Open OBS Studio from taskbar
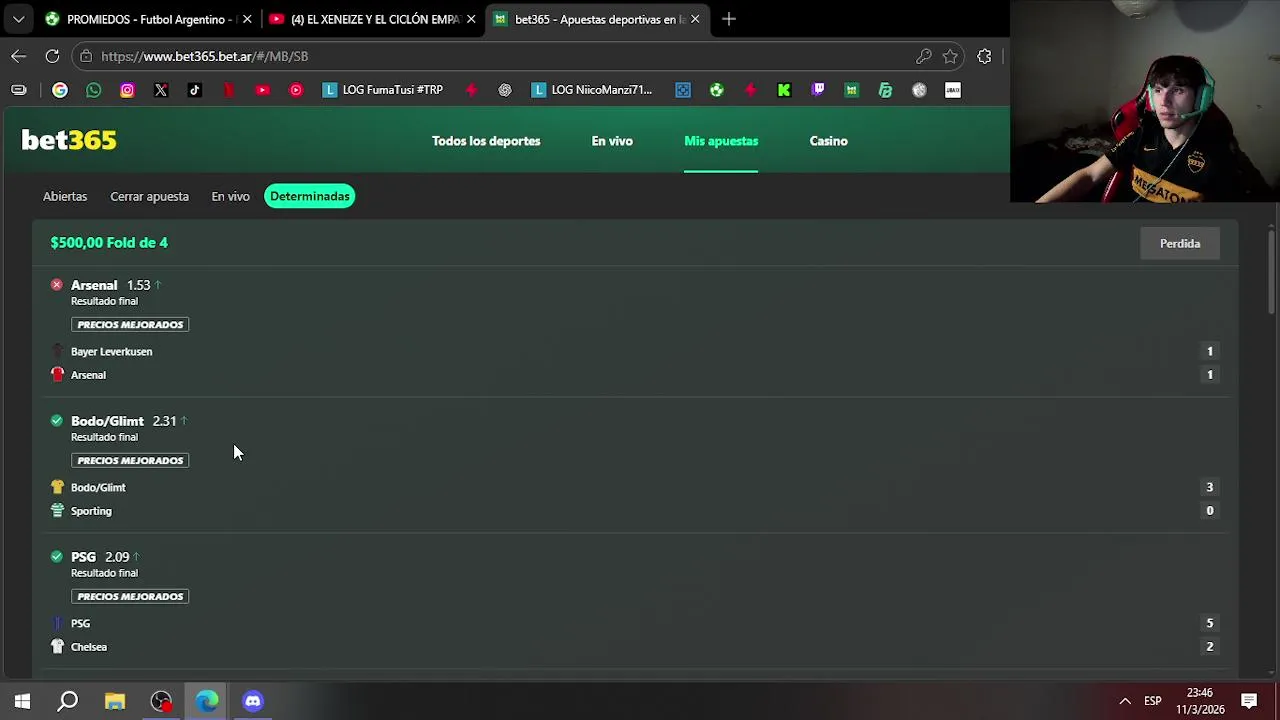 (161, 701)
